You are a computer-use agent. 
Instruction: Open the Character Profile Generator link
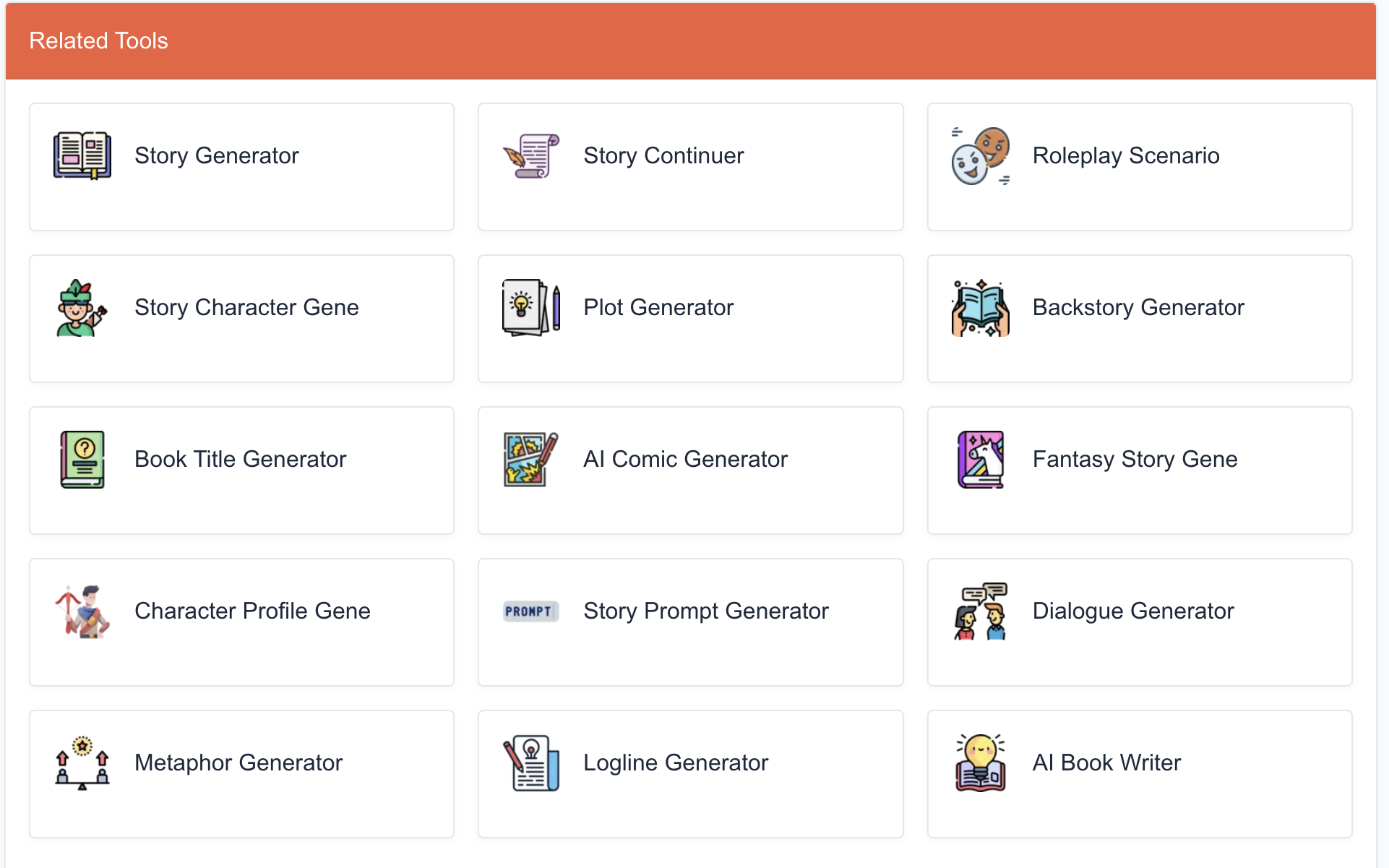tap(242, 622)
